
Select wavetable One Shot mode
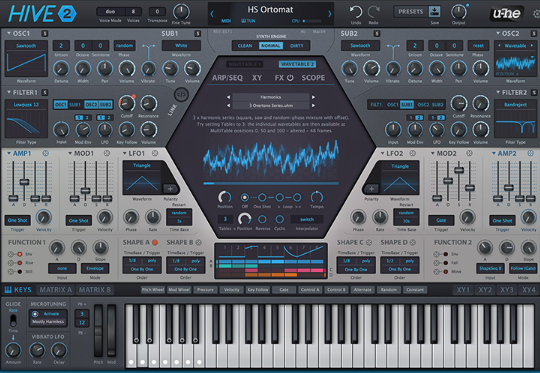pos(262,197)
